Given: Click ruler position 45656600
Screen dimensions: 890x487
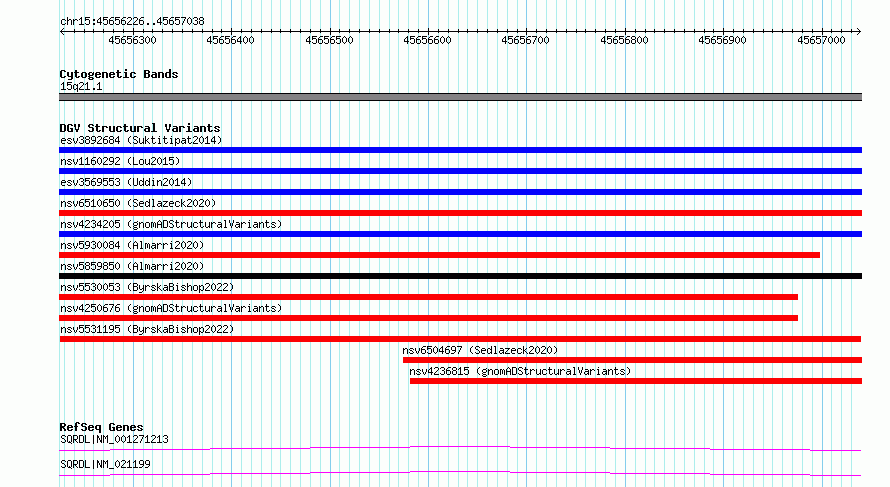Looking at the screenshot, I should tap(427, 40).
